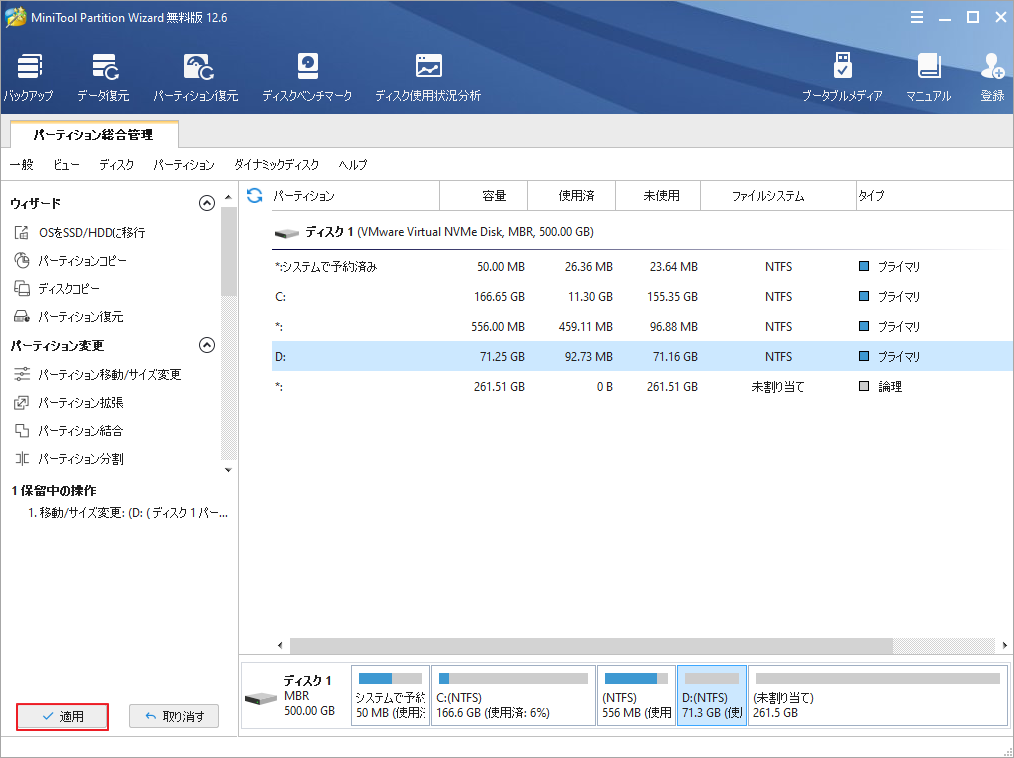This screenshot has height=758, width=1014.
Task: Sort by the ファイルシステム column header
Action: click(778, 195)
